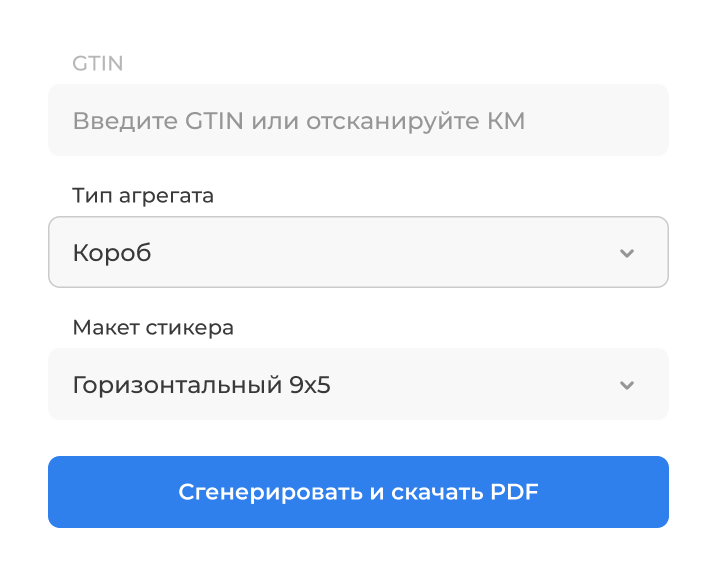Click the word PDF on the blue button

[x=514, y=492]
